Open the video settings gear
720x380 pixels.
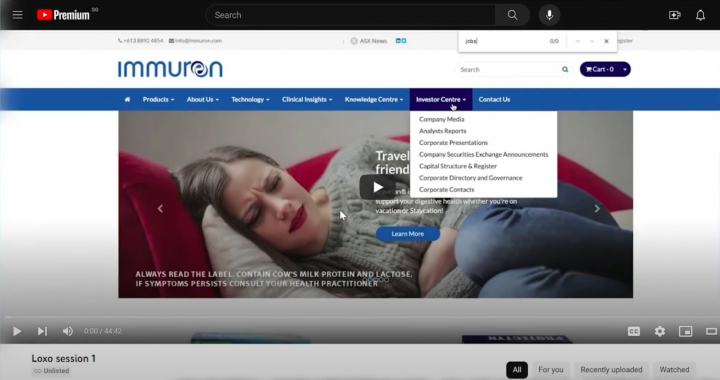point(660,331)
